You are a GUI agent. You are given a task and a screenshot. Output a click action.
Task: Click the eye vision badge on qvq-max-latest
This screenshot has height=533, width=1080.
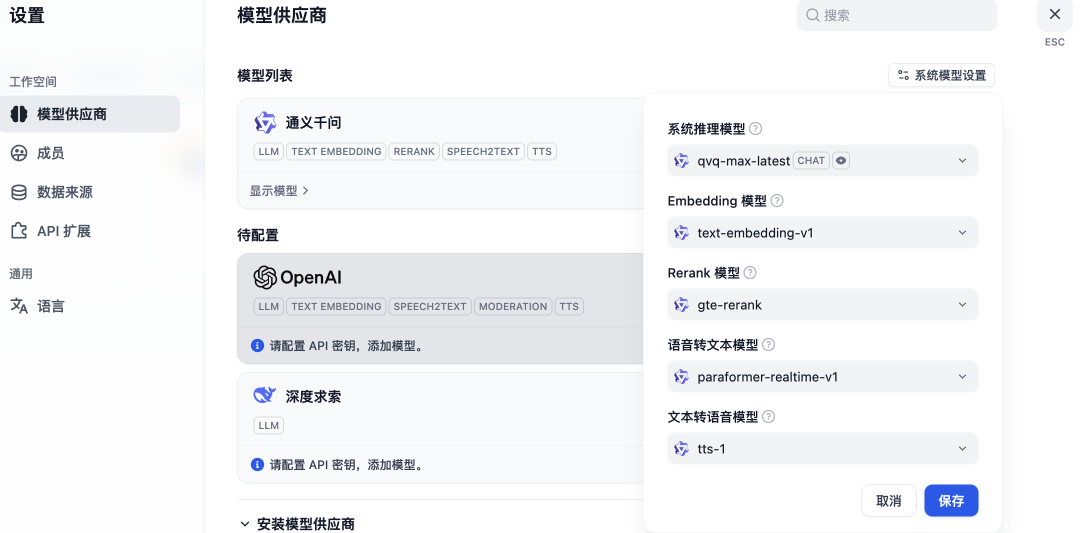pyautogui.click(x=840, y=160)
